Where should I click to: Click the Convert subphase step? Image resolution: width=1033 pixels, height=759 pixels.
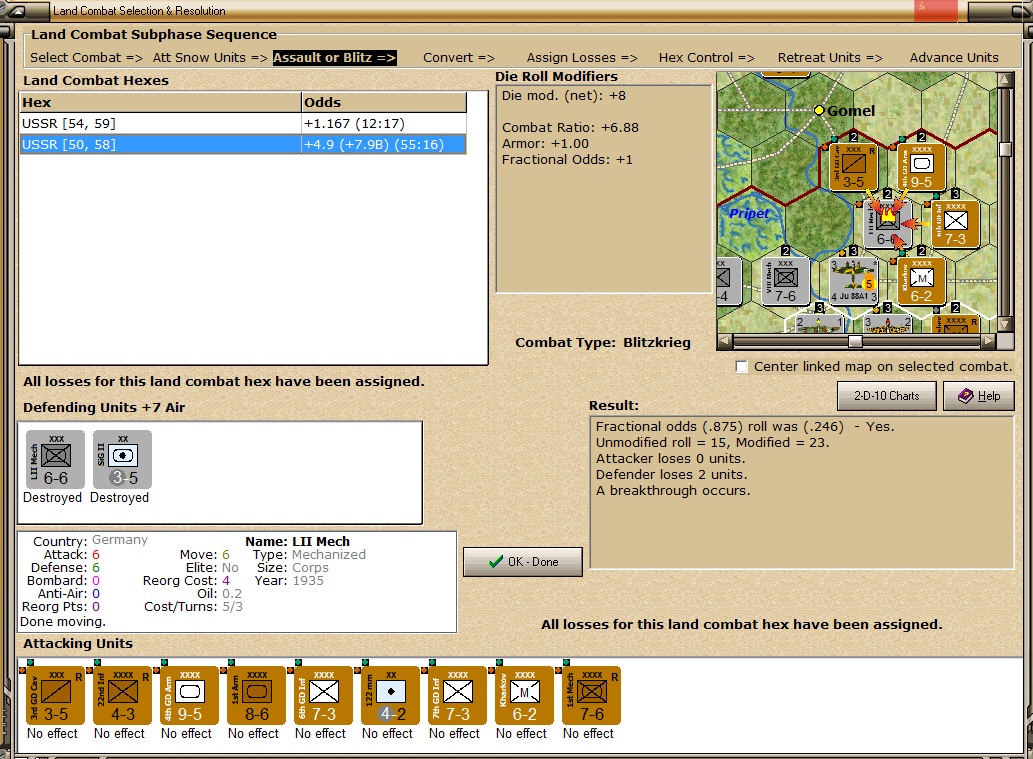(459, 58)
